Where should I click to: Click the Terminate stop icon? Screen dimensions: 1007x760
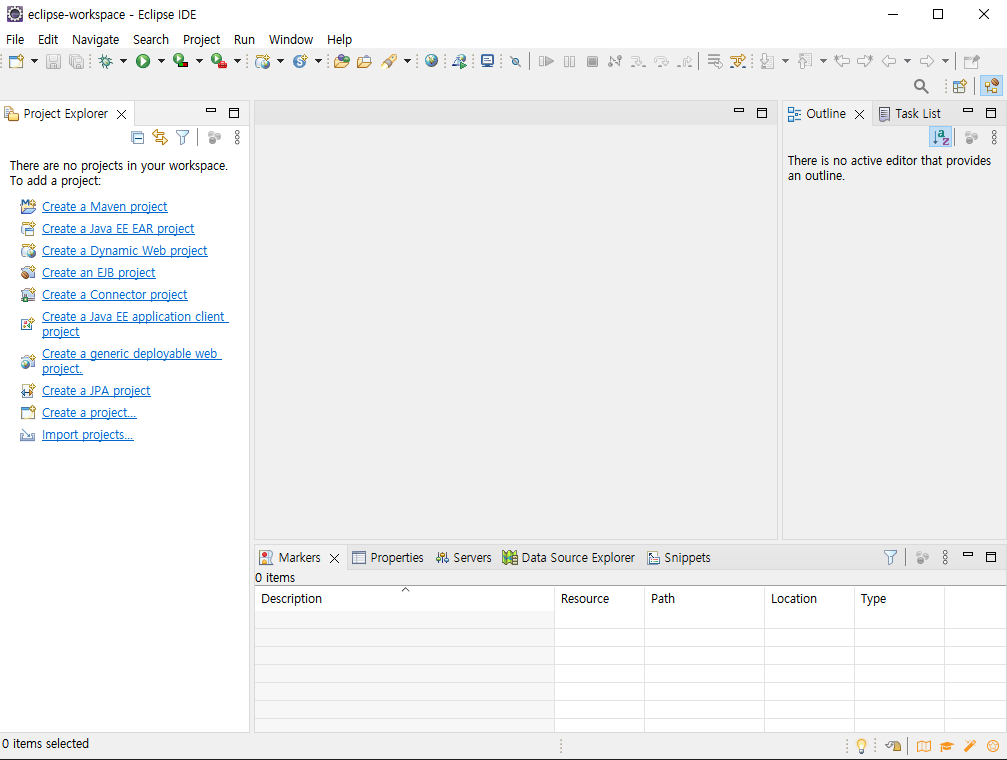coord(592,61)
